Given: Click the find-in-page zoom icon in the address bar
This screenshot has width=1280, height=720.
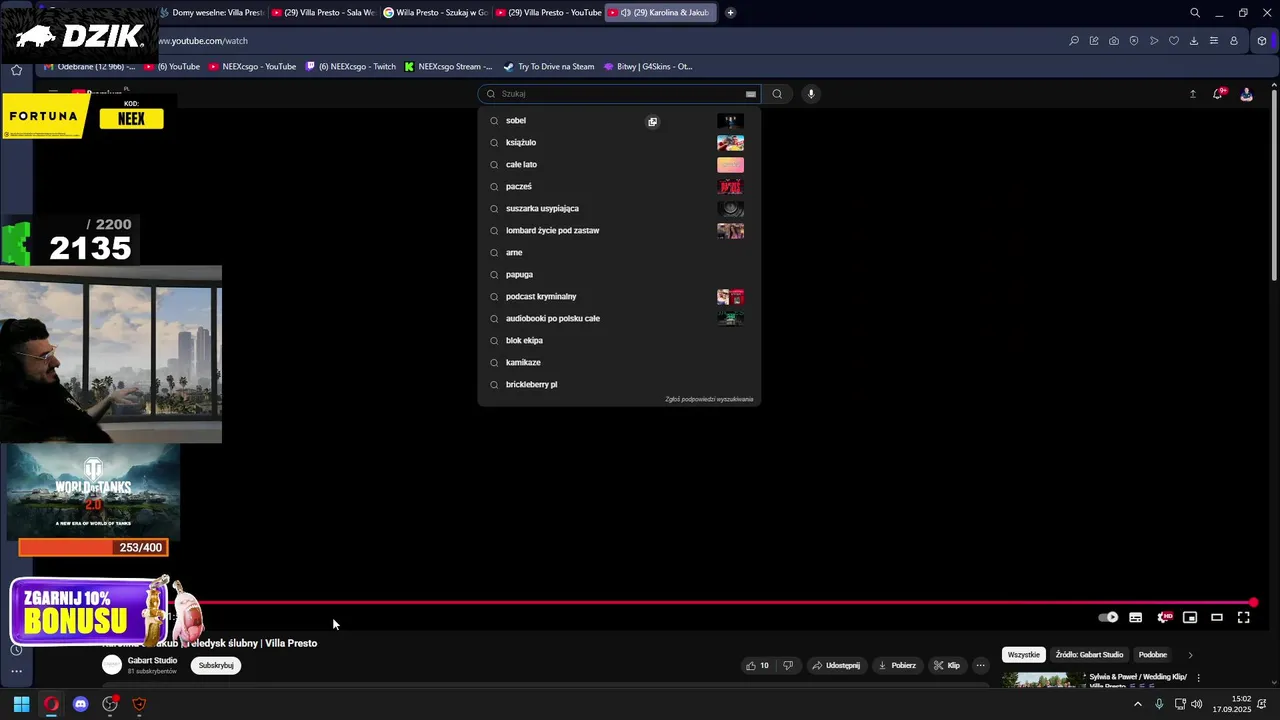Looking at the screenshot, I should [1074, 41].
